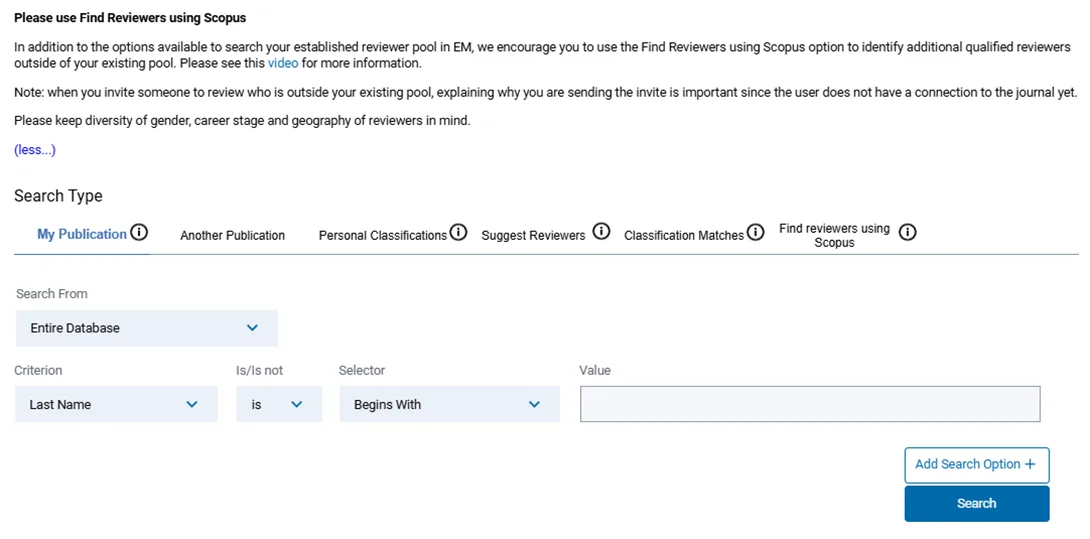Click info icon beside Suggest Reviewers
Viewport: 1090px width, 539px height.
[x=601, y=232]
